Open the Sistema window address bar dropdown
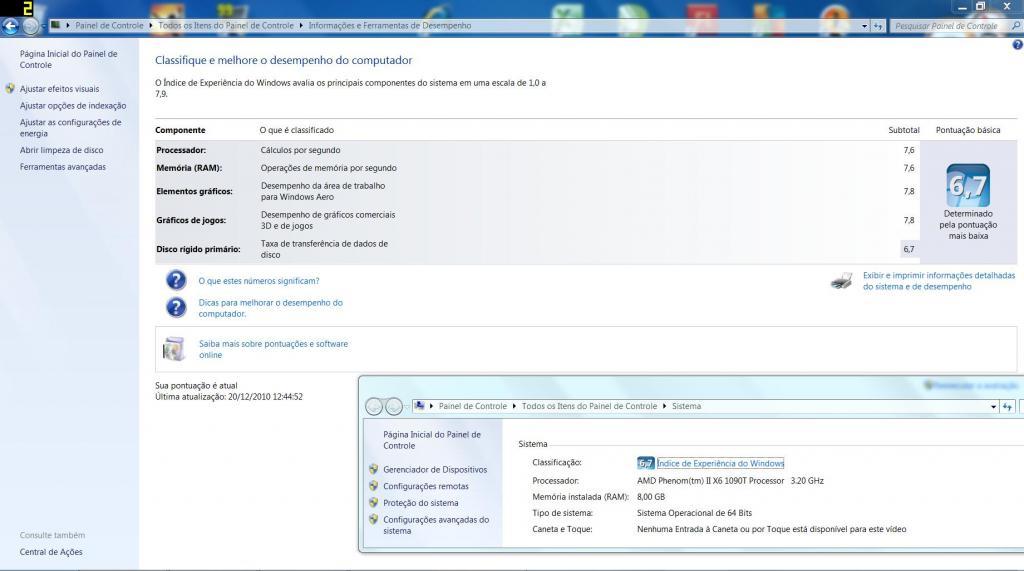1024x571 pixels. (993, 406)
